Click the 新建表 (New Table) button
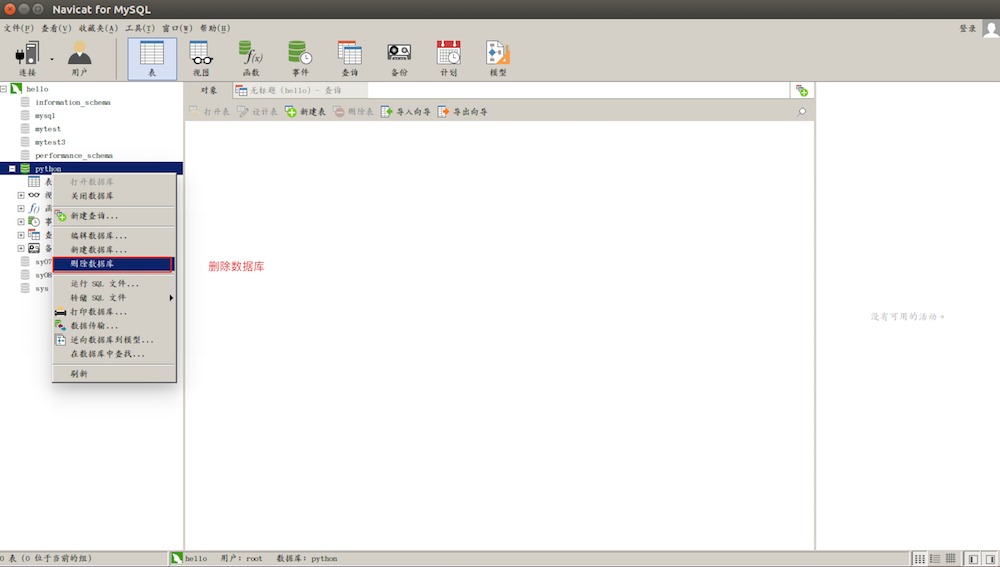Image resolution: width=1000 pixels, height=567 pixels. point(306,112)
